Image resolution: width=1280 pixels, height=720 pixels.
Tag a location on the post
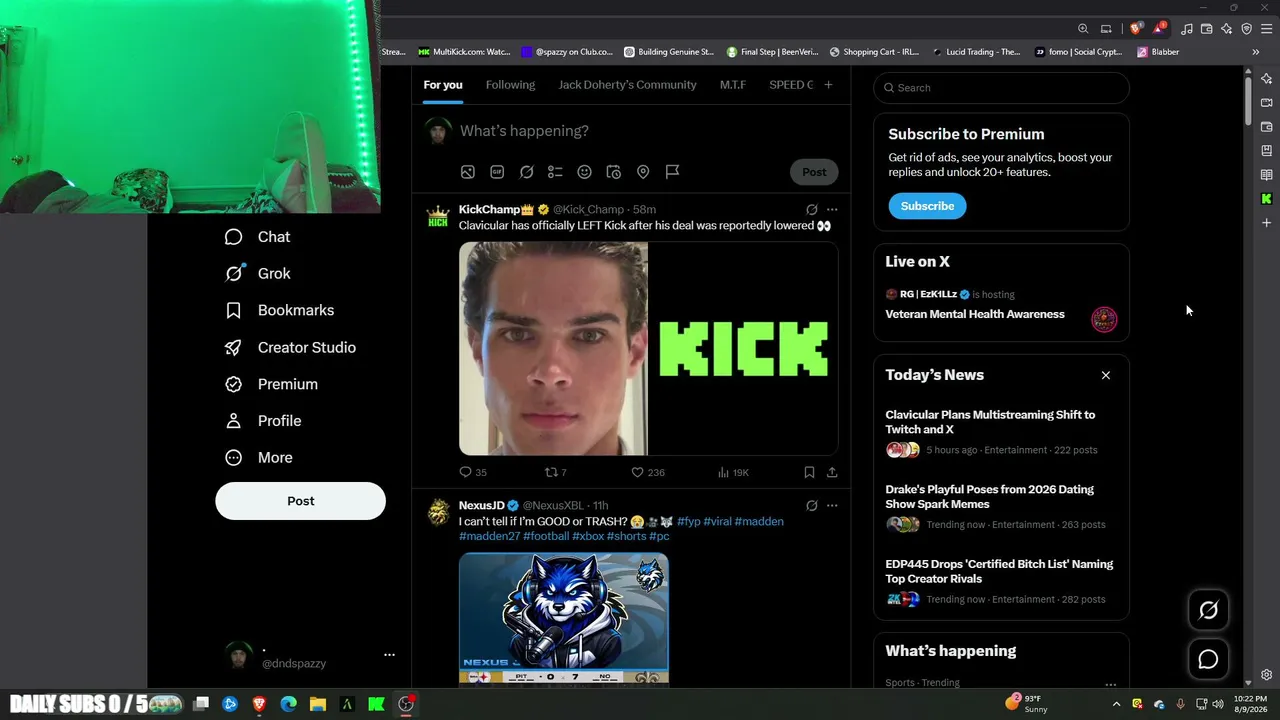643,172
